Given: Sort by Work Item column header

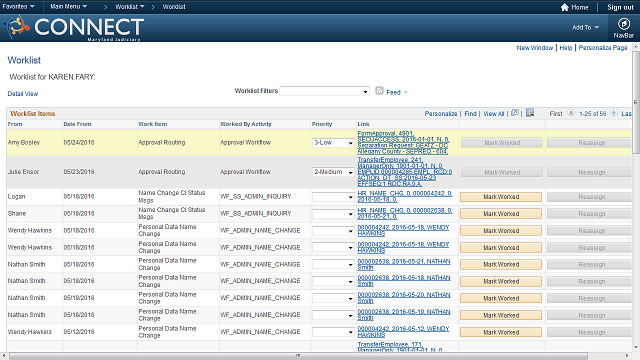Looking at the screenshot, I should tap(153, 124).
